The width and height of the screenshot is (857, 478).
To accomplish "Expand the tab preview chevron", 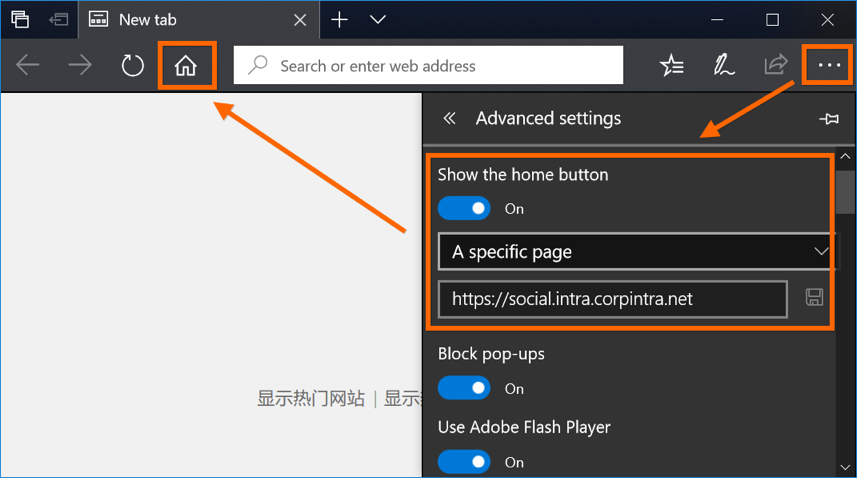I will (378, 20).
